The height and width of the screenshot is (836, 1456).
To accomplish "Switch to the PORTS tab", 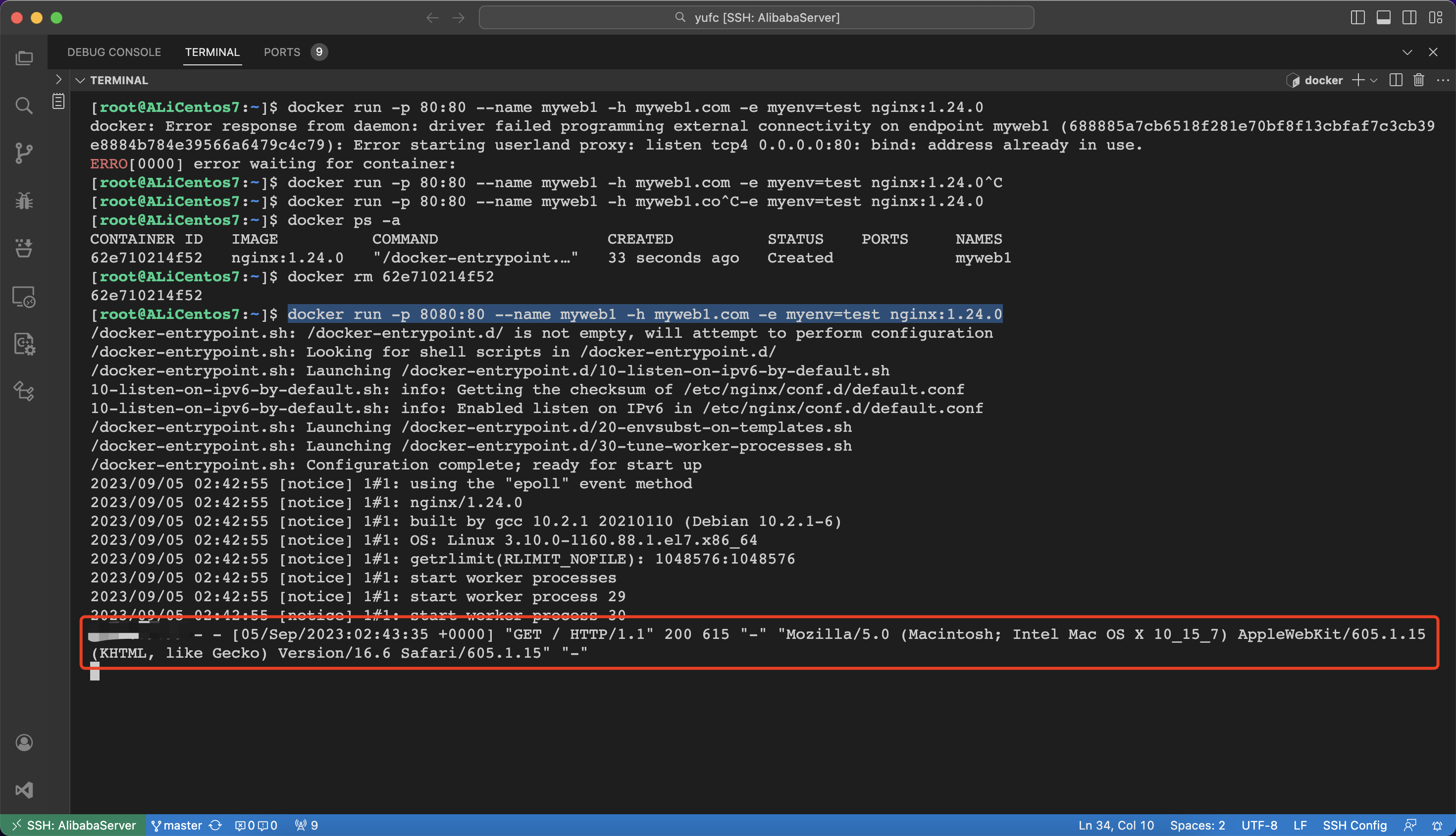I will [282, 52].
